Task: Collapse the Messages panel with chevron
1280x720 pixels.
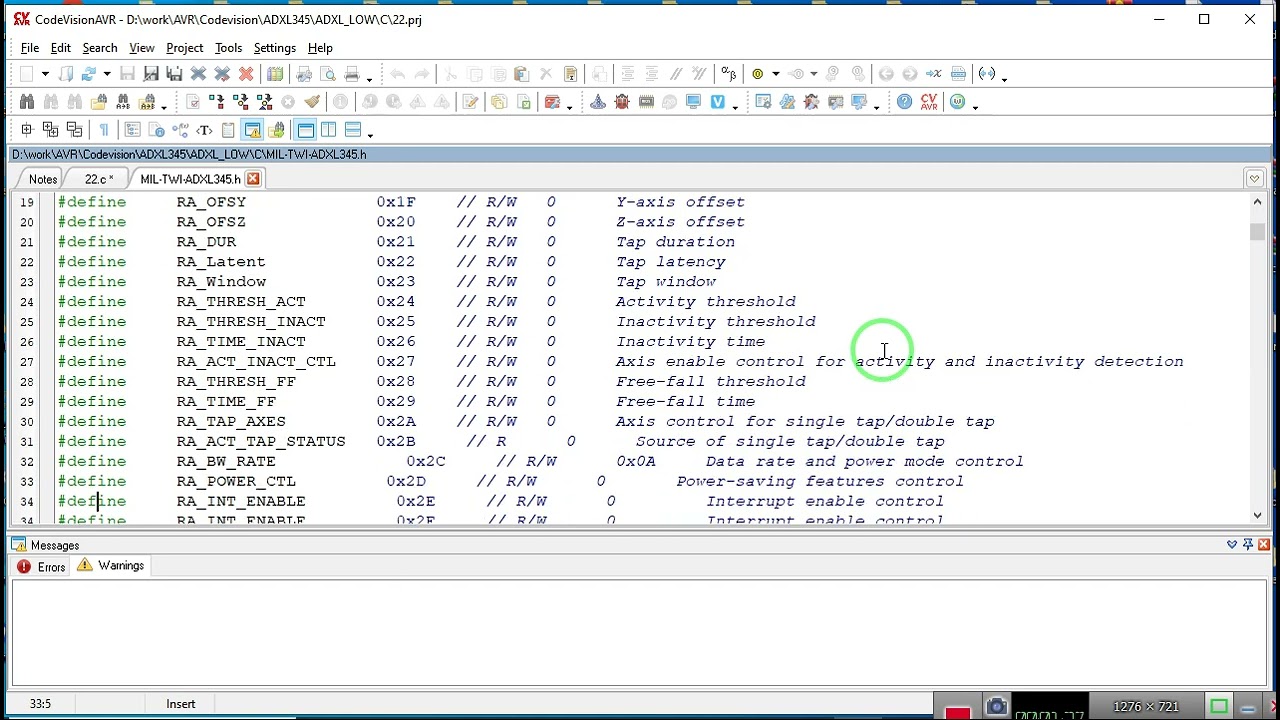Action: click(x=1232, y=544)
